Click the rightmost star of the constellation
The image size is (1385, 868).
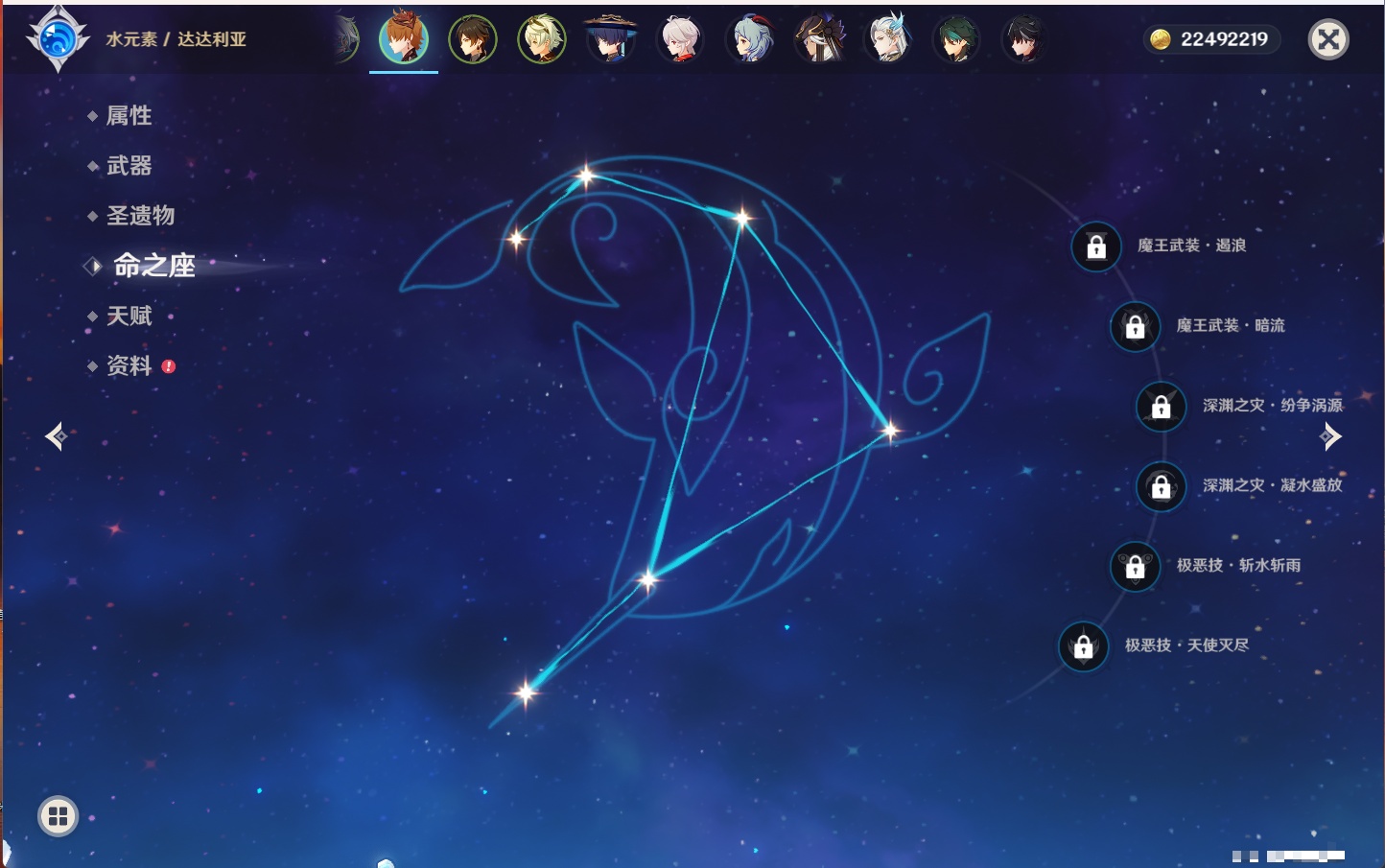[889, 431]
